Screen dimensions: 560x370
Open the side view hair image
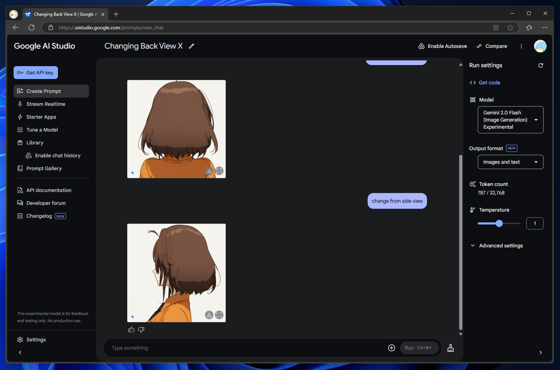(176, 273)
